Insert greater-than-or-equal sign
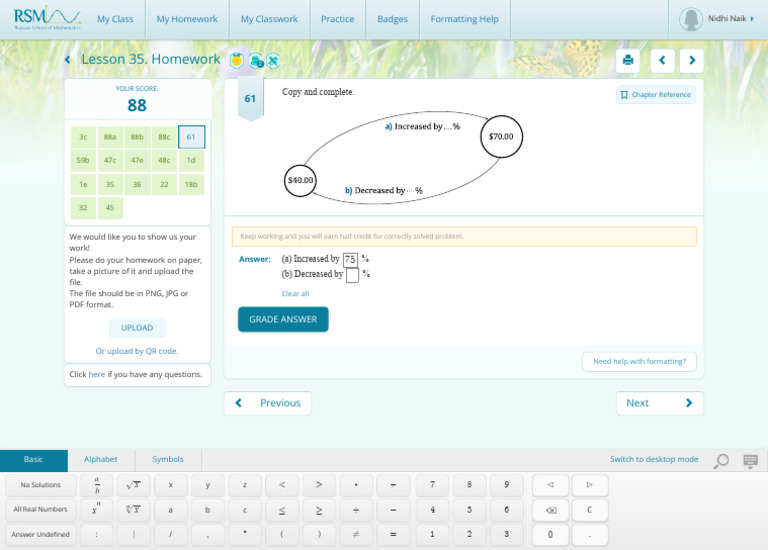Screen dimensions: 768x550 (319, 510)
